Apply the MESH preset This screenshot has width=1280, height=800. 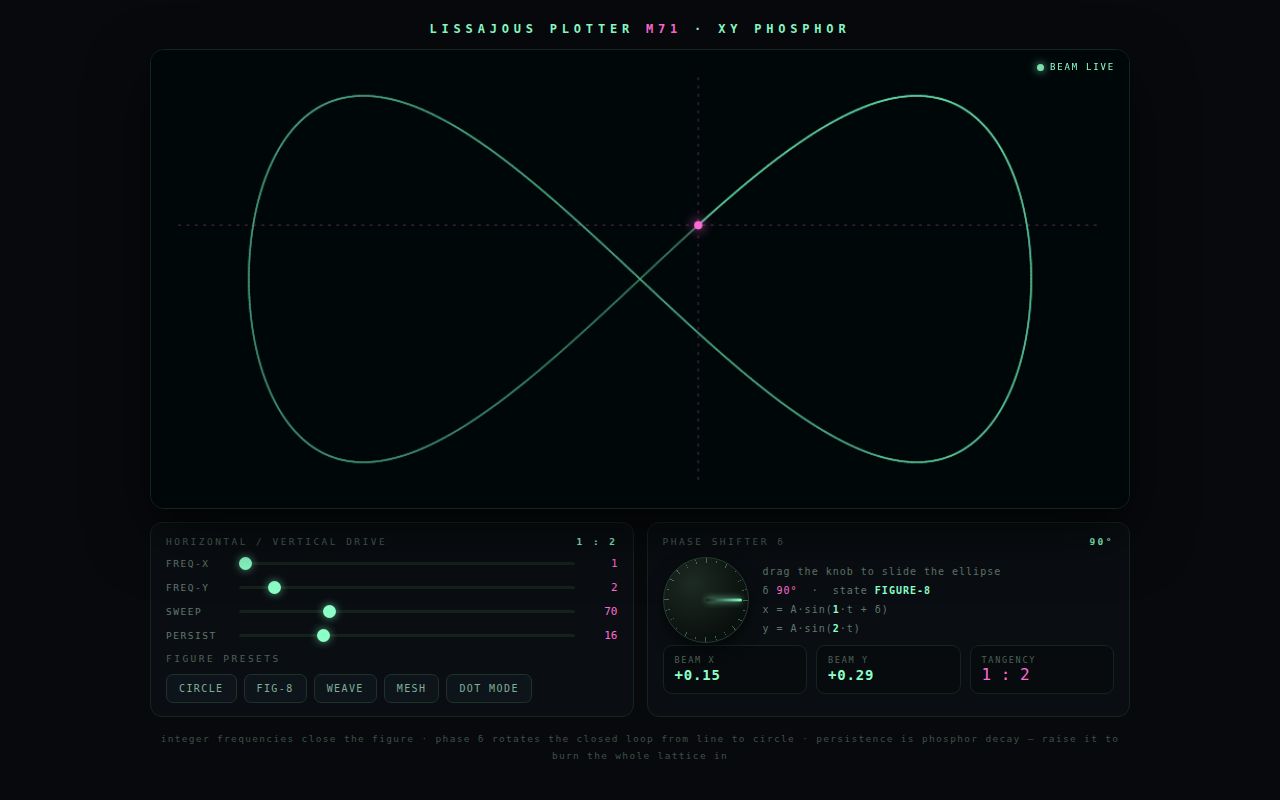[411, 688]
